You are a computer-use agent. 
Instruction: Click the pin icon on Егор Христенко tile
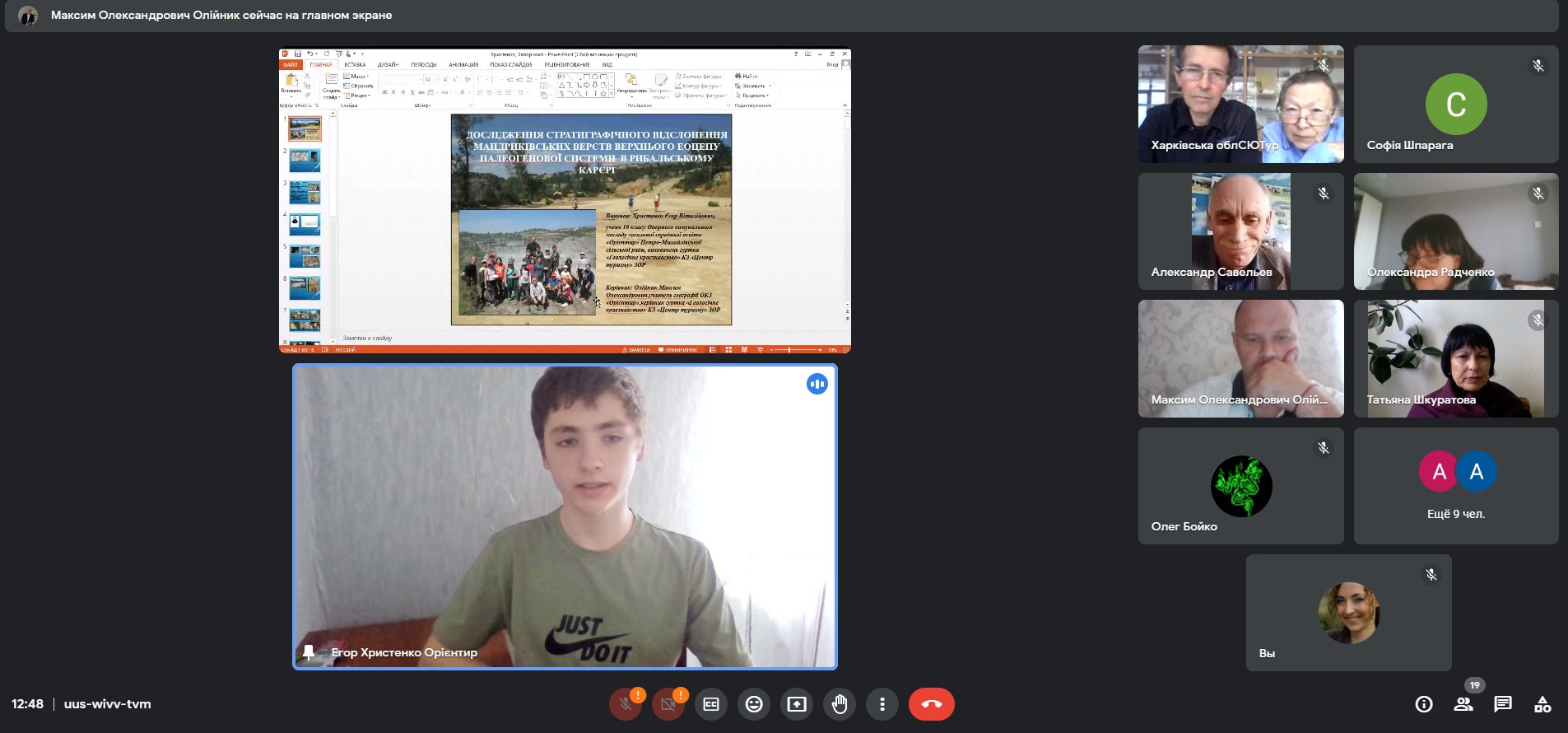point(309,652)
